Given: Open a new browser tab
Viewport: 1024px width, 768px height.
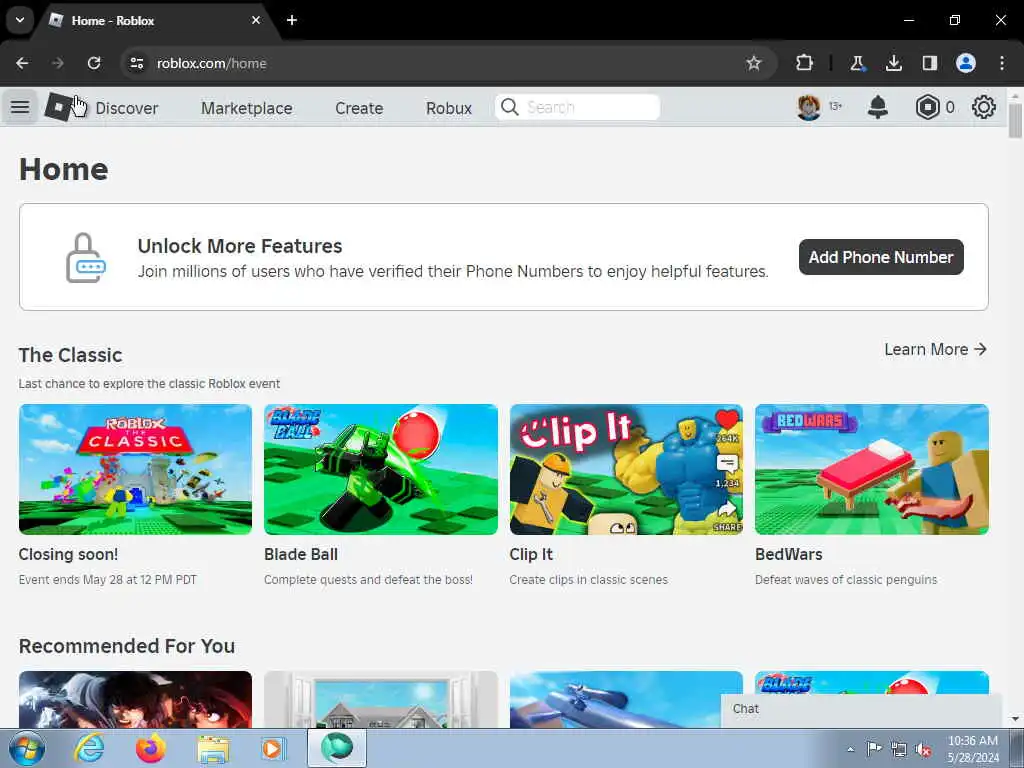Looking at the screenshot, I should 292,20.
